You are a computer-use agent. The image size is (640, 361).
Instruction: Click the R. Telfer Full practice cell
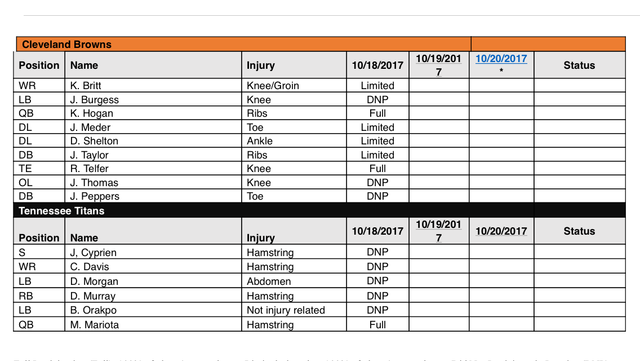click(x=378, y=169)
